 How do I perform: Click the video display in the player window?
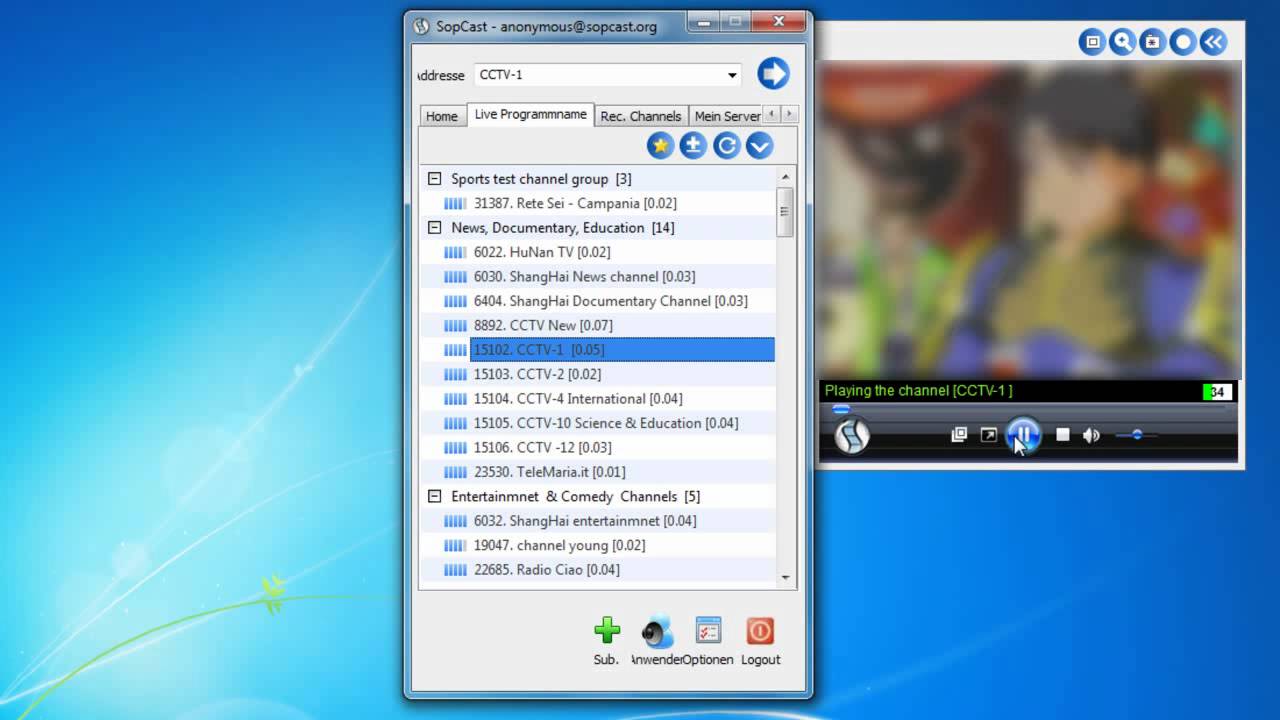click(1030, 220)
